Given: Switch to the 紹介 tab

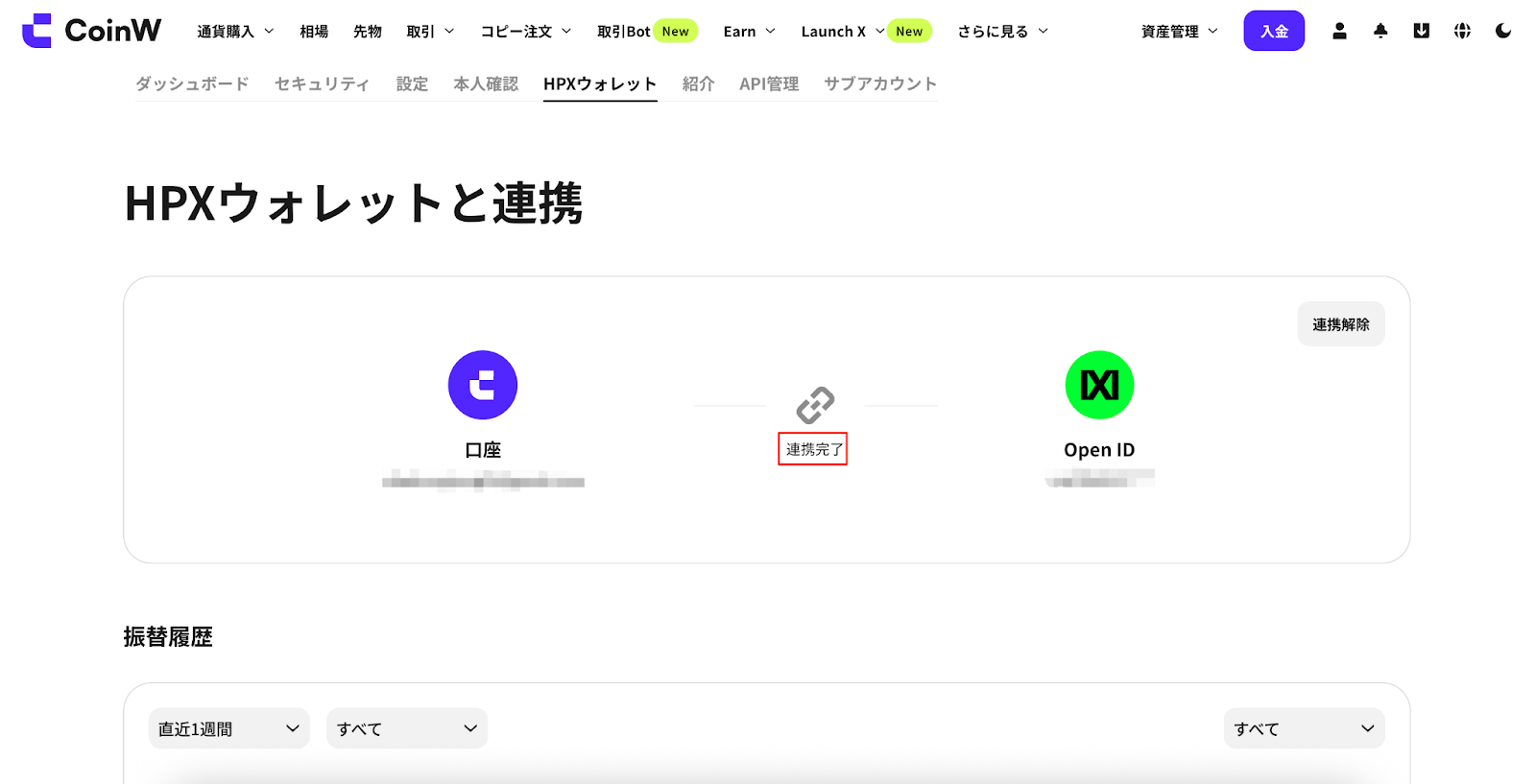Looking at the screenshot, I should click(x=698, y=84).
